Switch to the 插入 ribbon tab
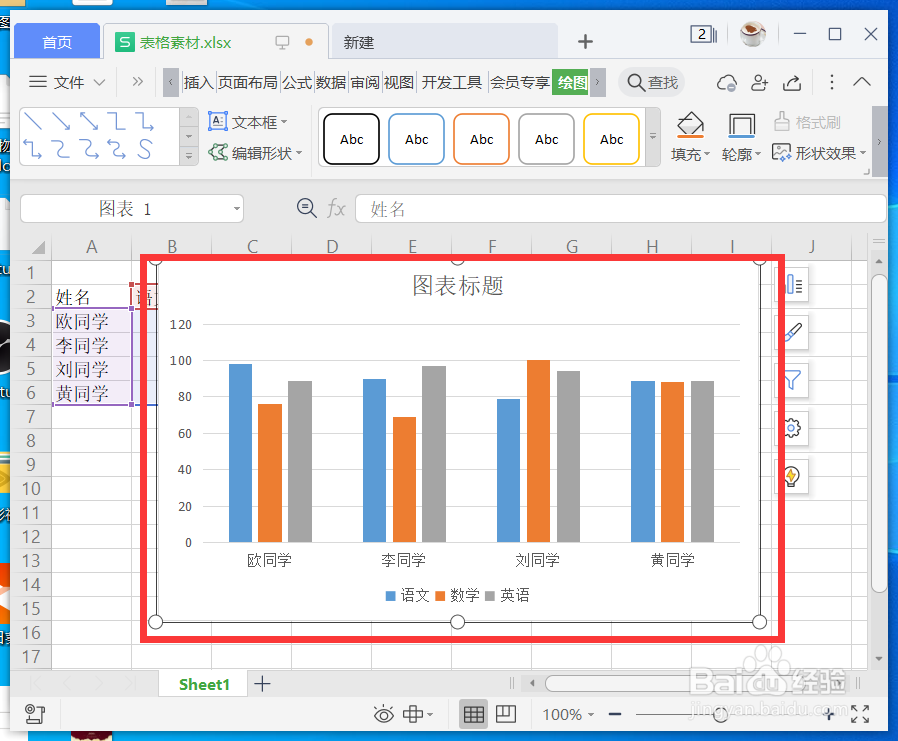 pos(197,83)
